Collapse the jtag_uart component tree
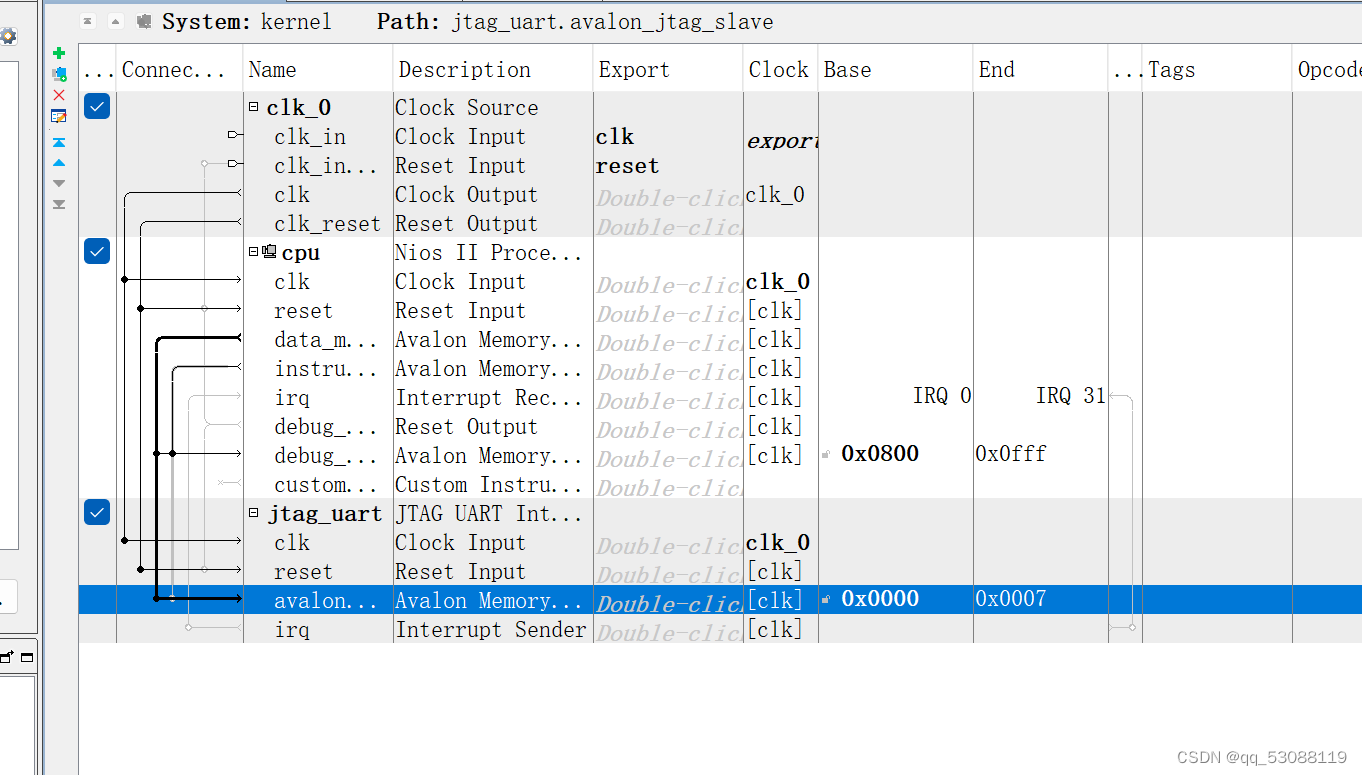This screenshot has width=1362, height=775. pos(253,513)
